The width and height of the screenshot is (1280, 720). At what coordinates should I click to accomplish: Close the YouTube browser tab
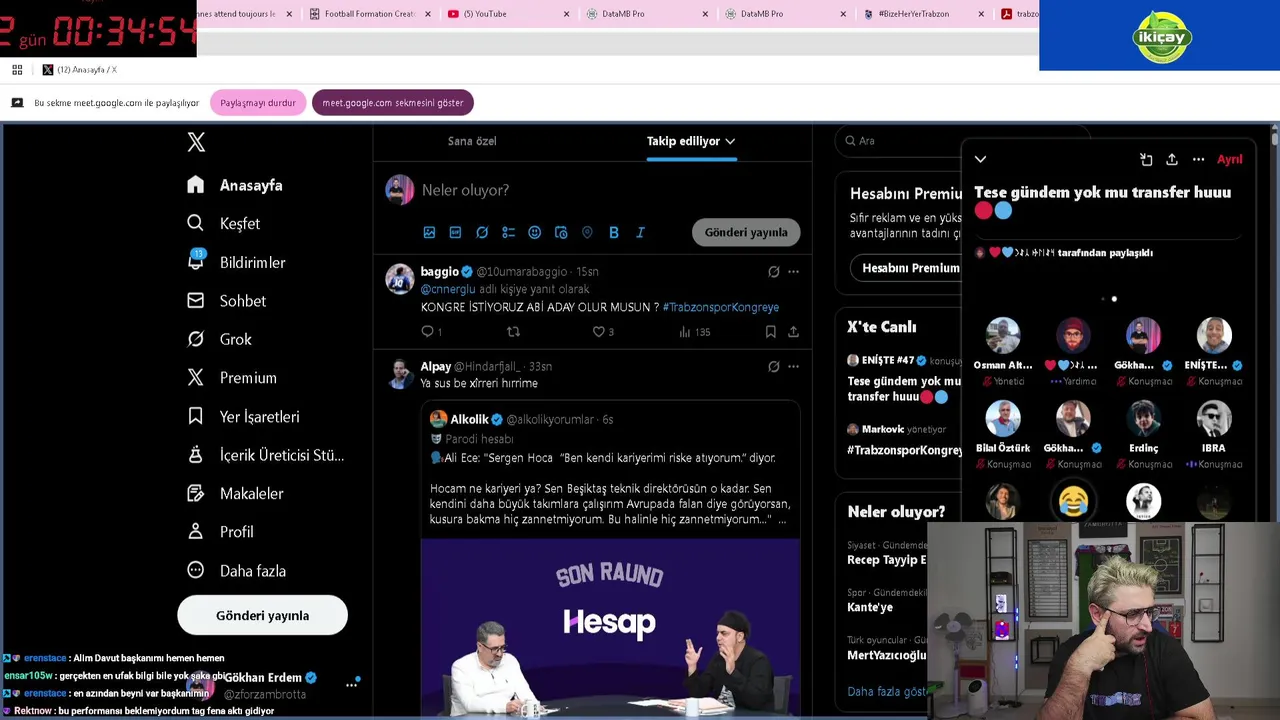567,14
